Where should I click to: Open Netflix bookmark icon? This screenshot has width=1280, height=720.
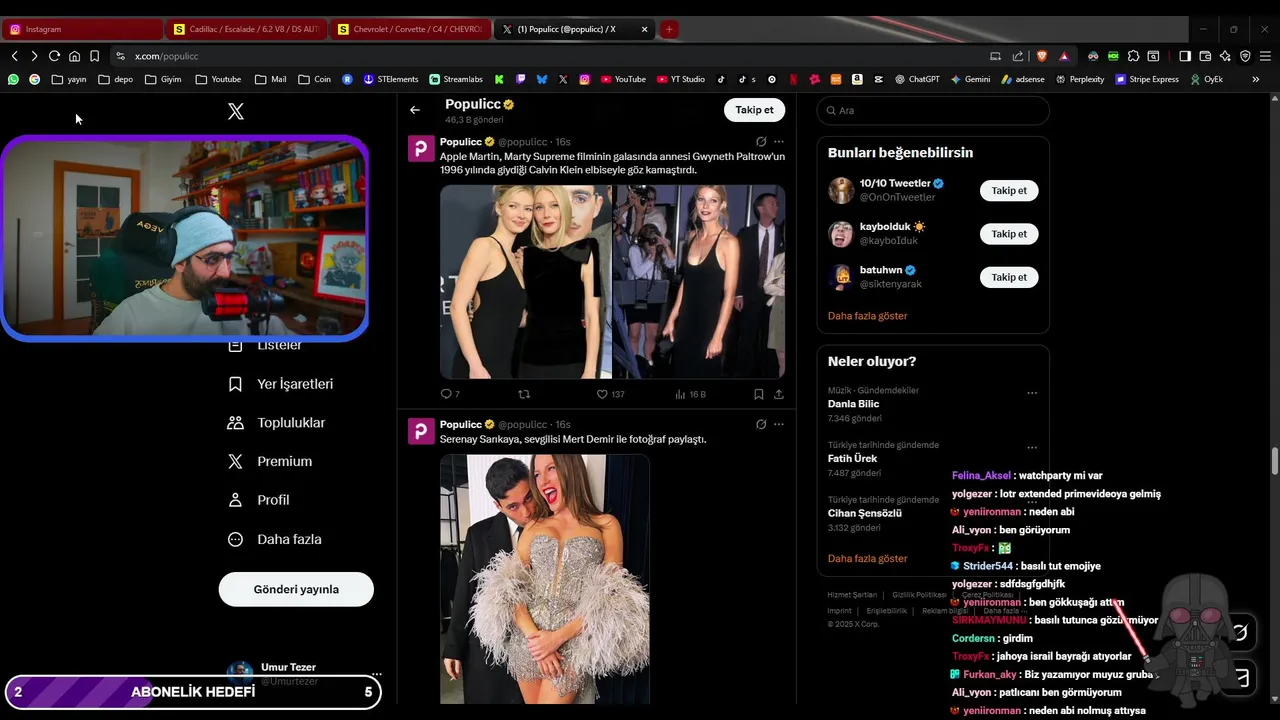793,79
